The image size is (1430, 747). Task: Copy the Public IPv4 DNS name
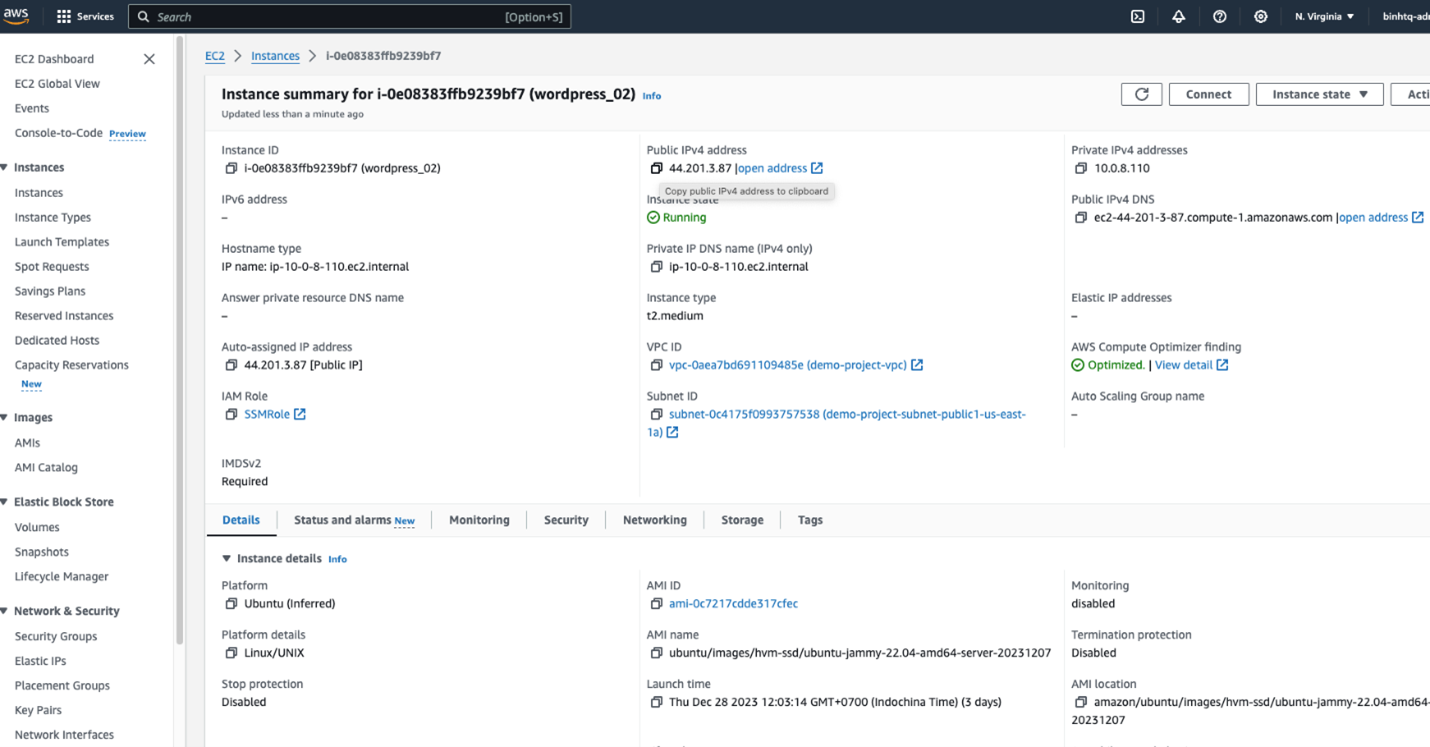(x=1080, y=217)
